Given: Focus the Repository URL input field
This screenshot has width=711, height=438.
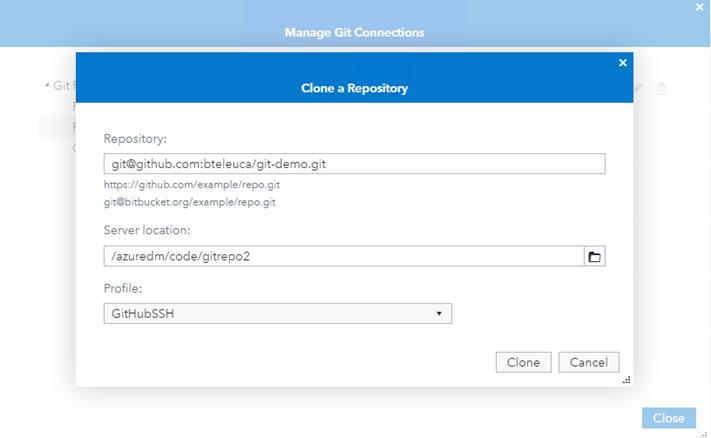Looking at the screenshot, I should (354, 164).
